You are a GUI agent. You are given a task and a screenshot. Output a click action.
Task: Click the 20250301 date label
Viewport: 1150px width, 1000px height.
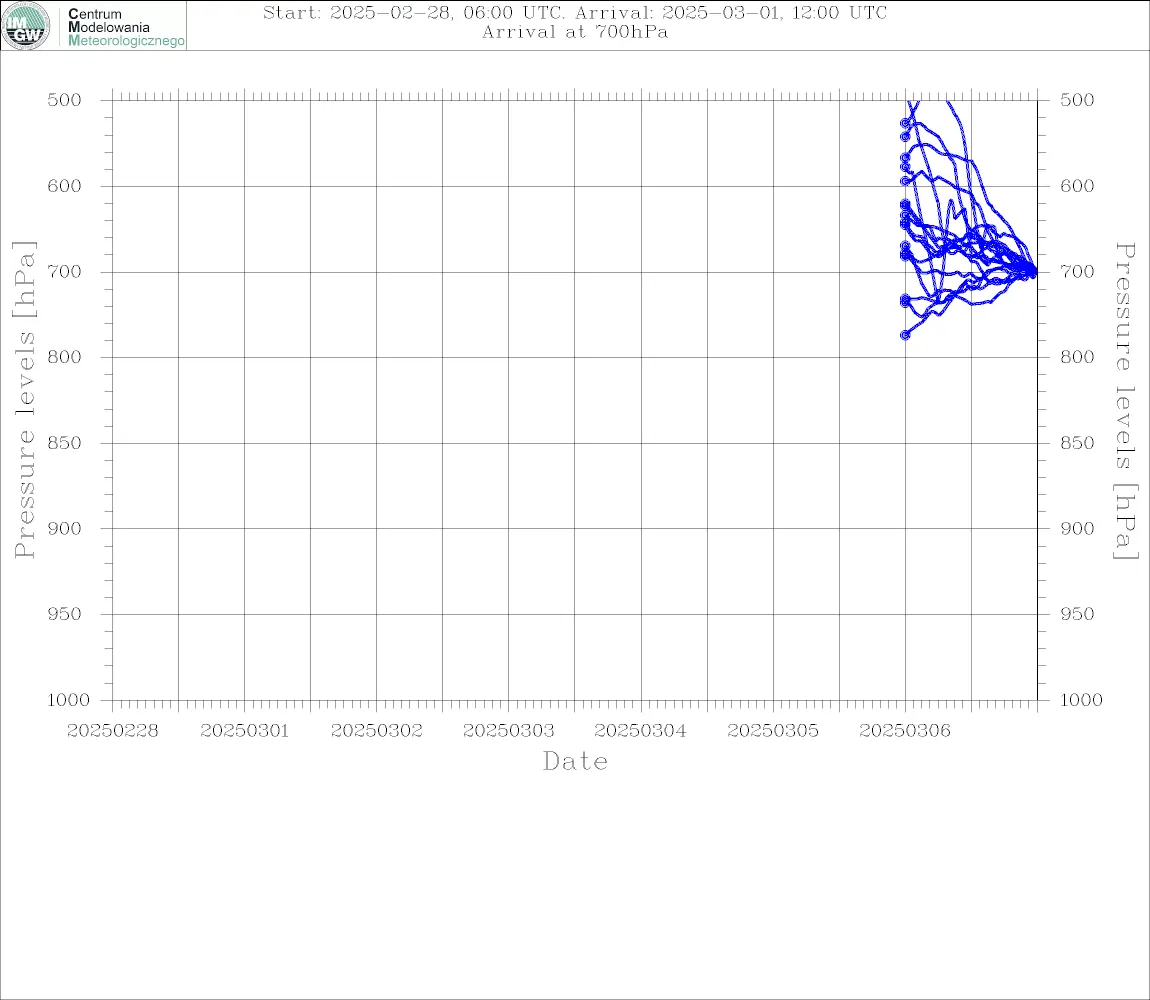(x=245, y=731)
